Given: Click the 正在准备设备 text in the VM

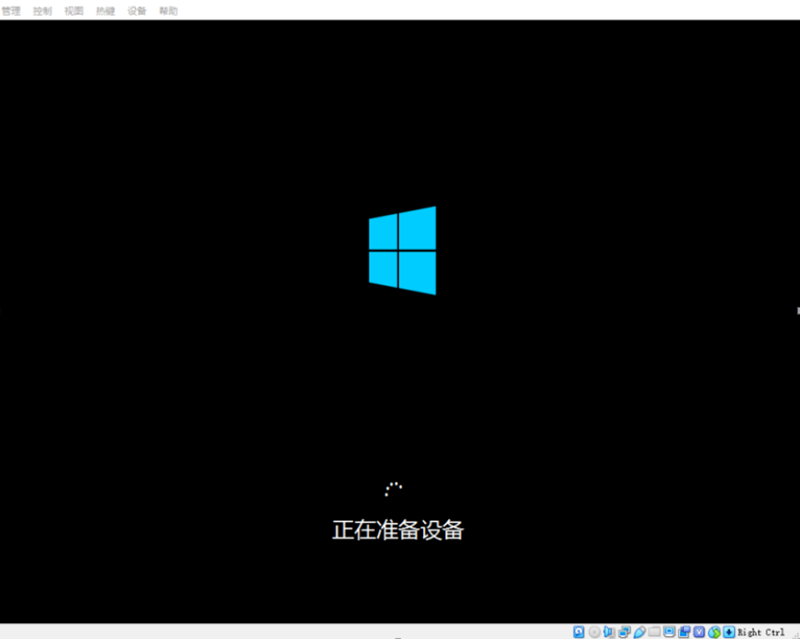Looking at the screenshot, I should (x=398, y=530).
